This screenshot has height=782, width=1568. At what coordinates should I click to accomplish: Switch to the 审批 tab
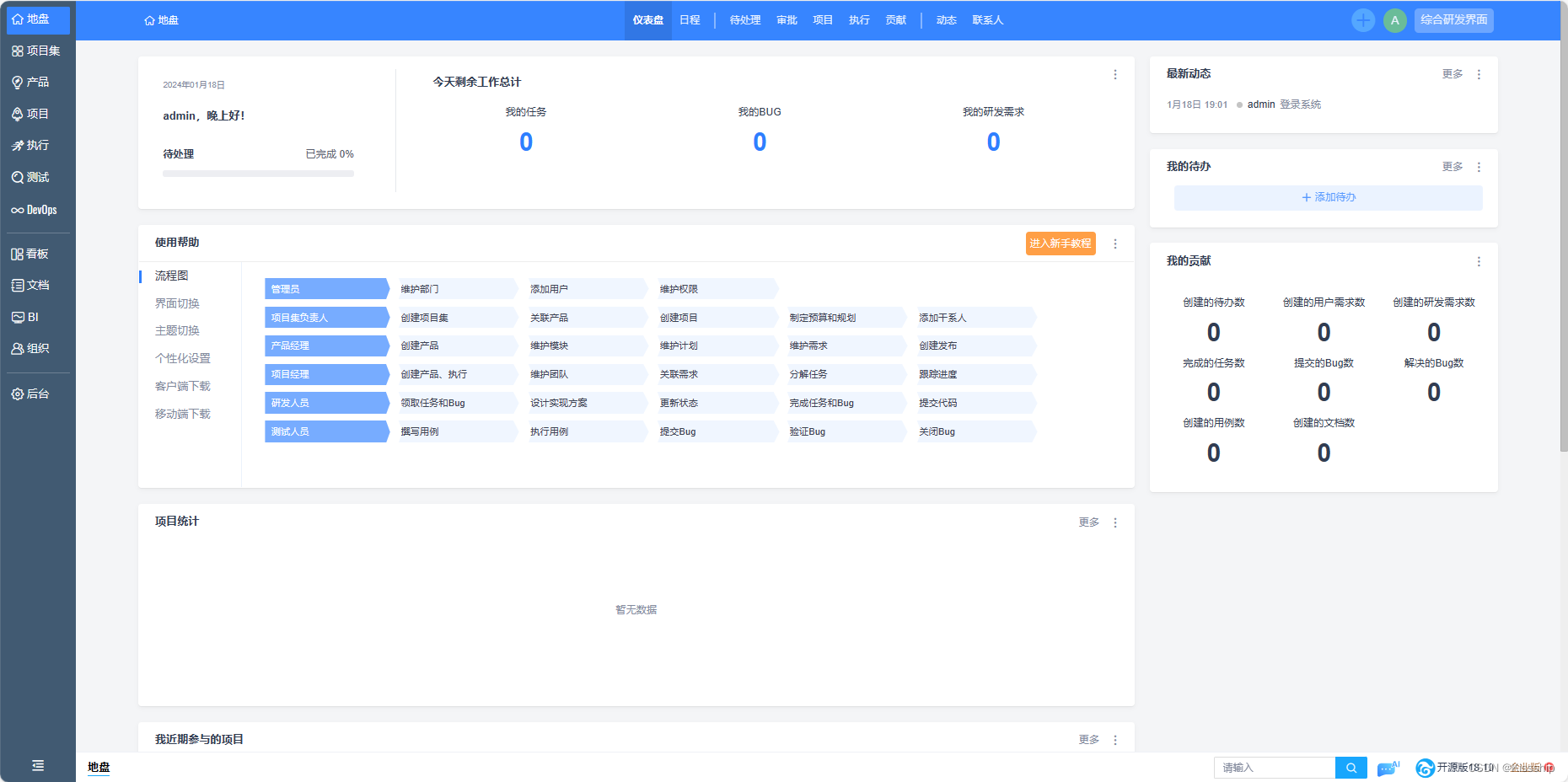tap(787, 20)
